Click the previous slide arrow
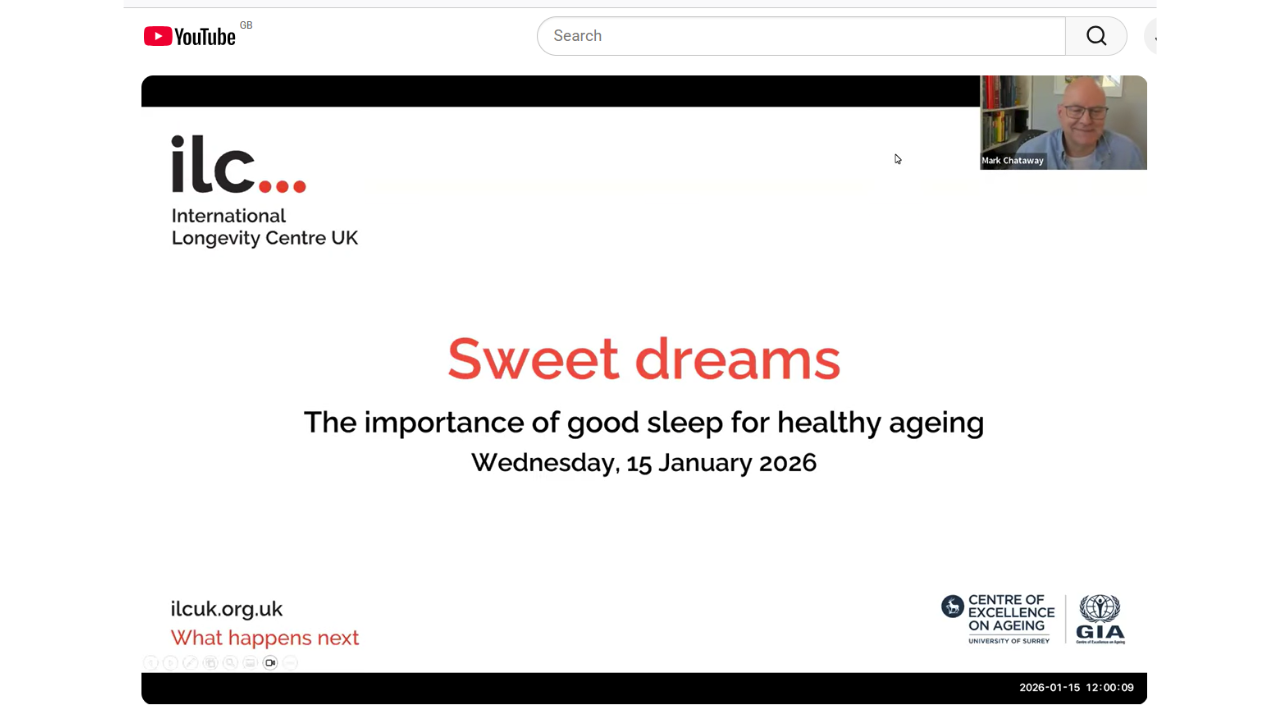 point(151,662)
